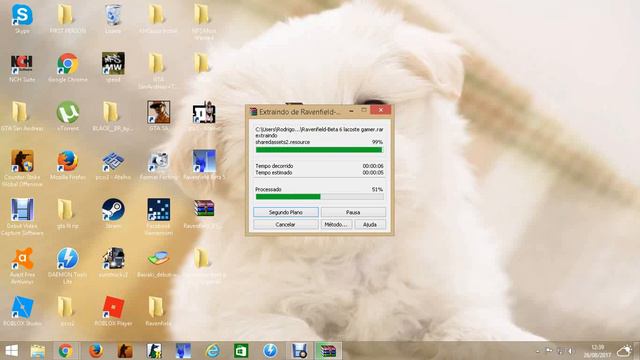Click the Tempo decorrido value 00:00:06

pyautogui.click(x=373, y=166)
